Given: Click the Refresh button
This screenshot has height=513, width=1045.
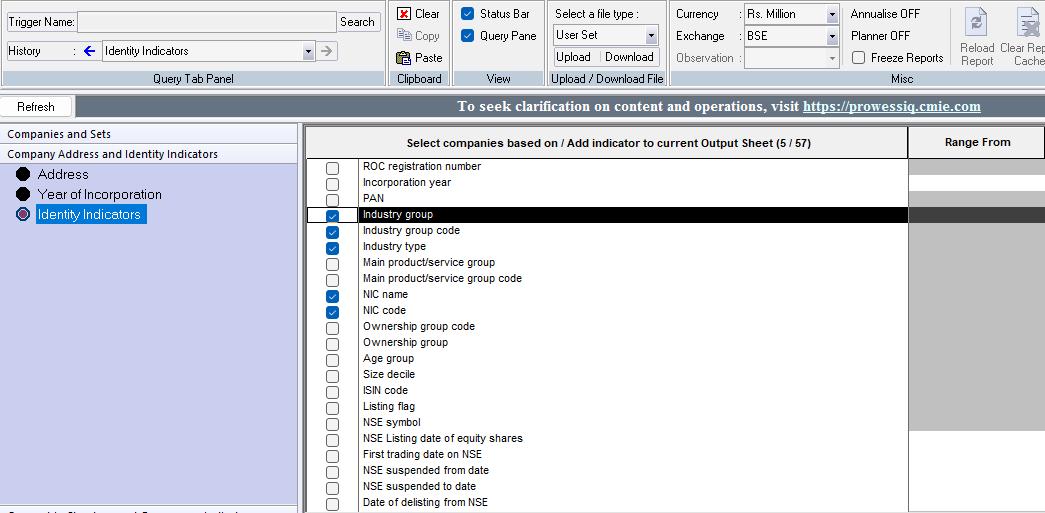Looking at the screenshot, I should coord(36,107).
